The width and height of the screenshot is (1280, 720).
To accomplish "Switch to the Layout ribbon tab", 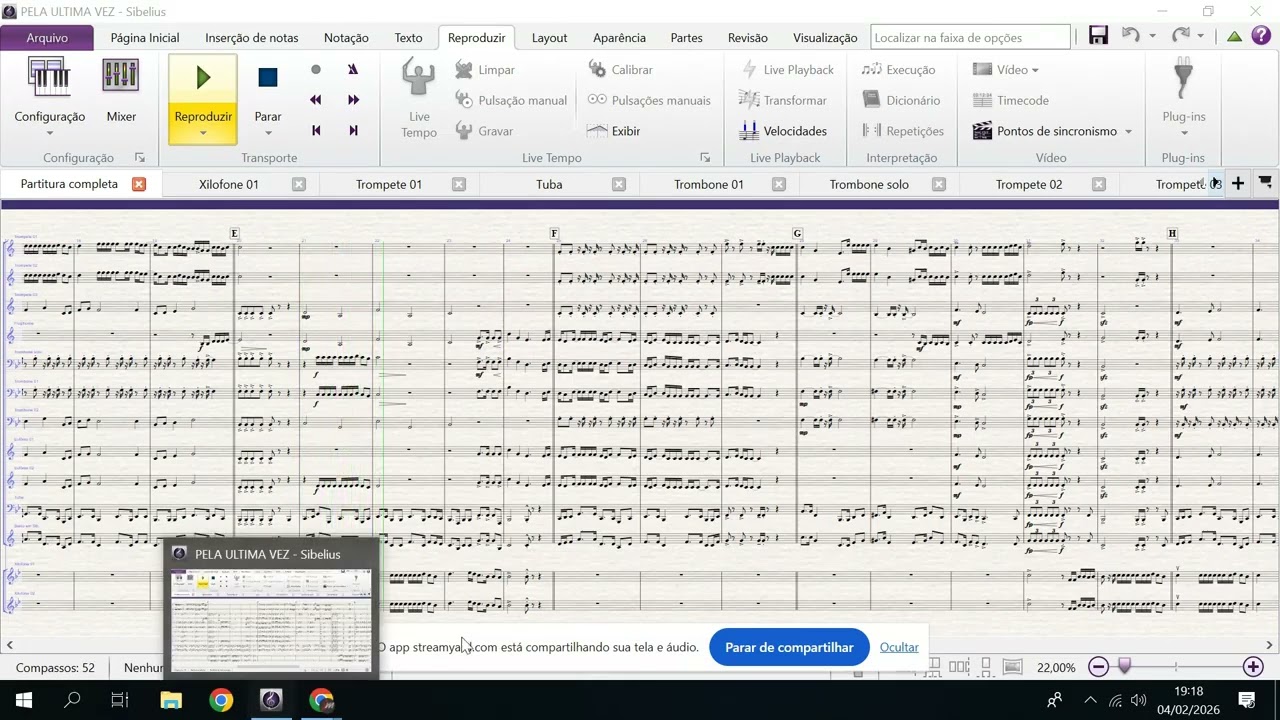I will (549, 37).
